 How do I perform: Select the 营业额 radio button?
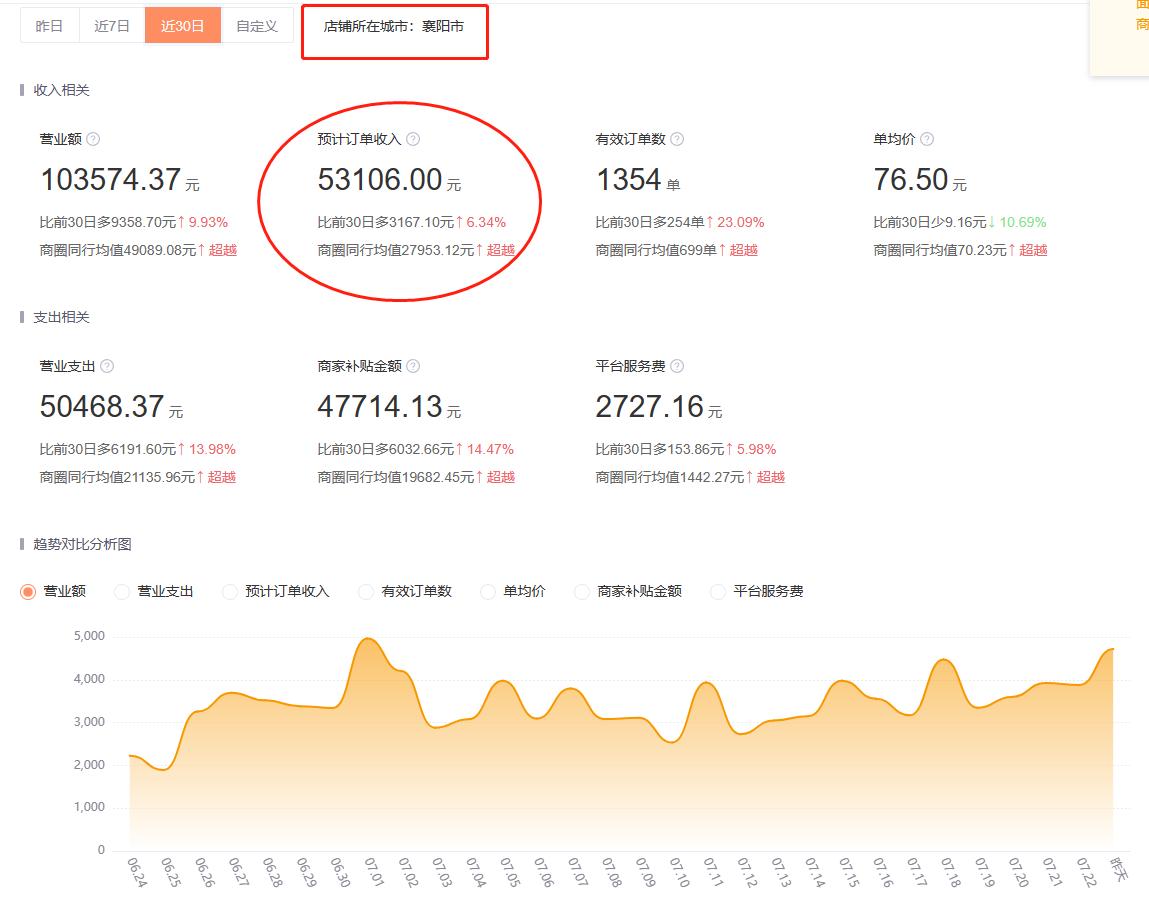(28, 592)
